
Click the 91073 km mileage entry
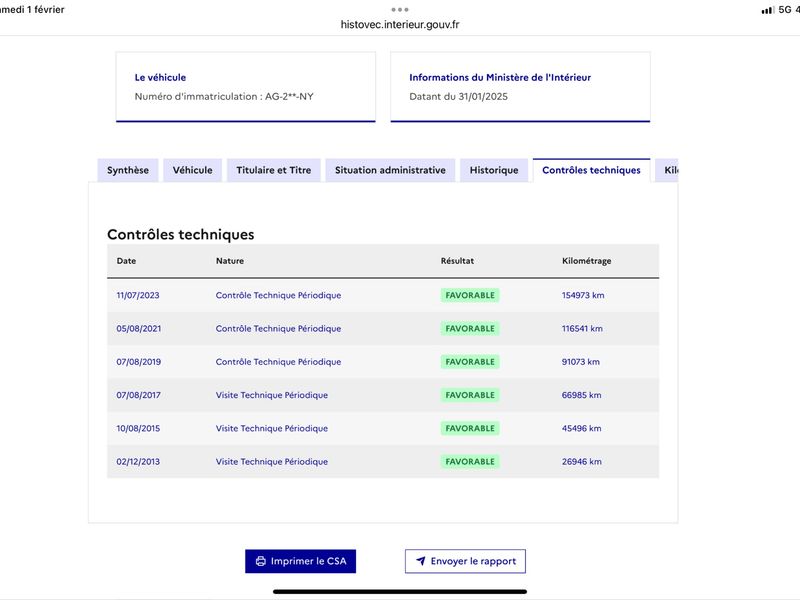581,362
